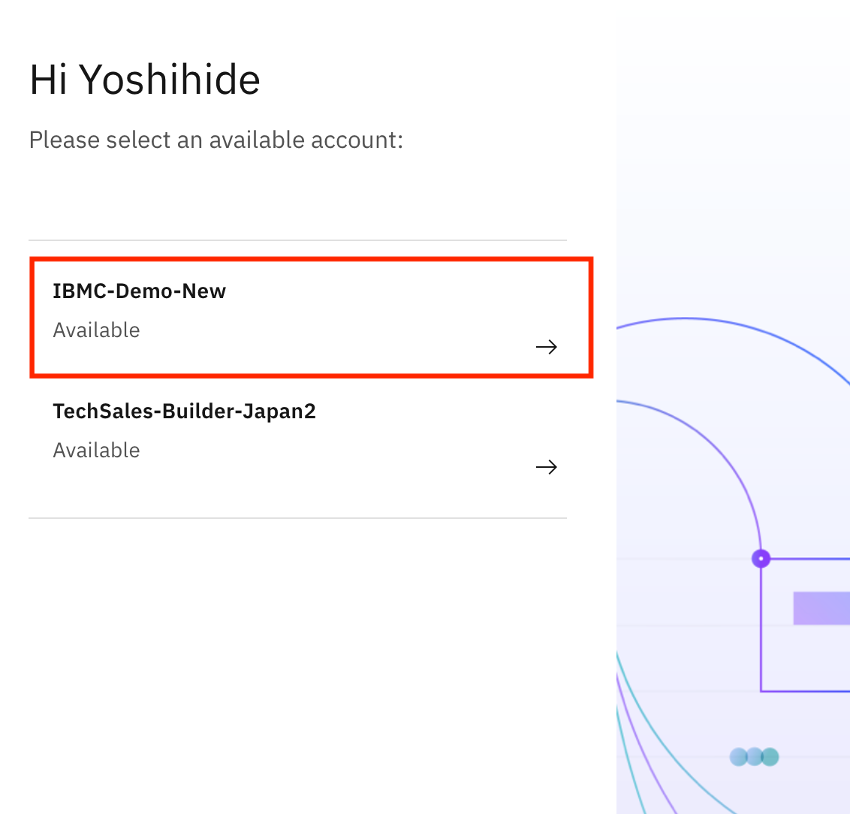Click the word "Yoshihide" in the heading

coord(170,80)
